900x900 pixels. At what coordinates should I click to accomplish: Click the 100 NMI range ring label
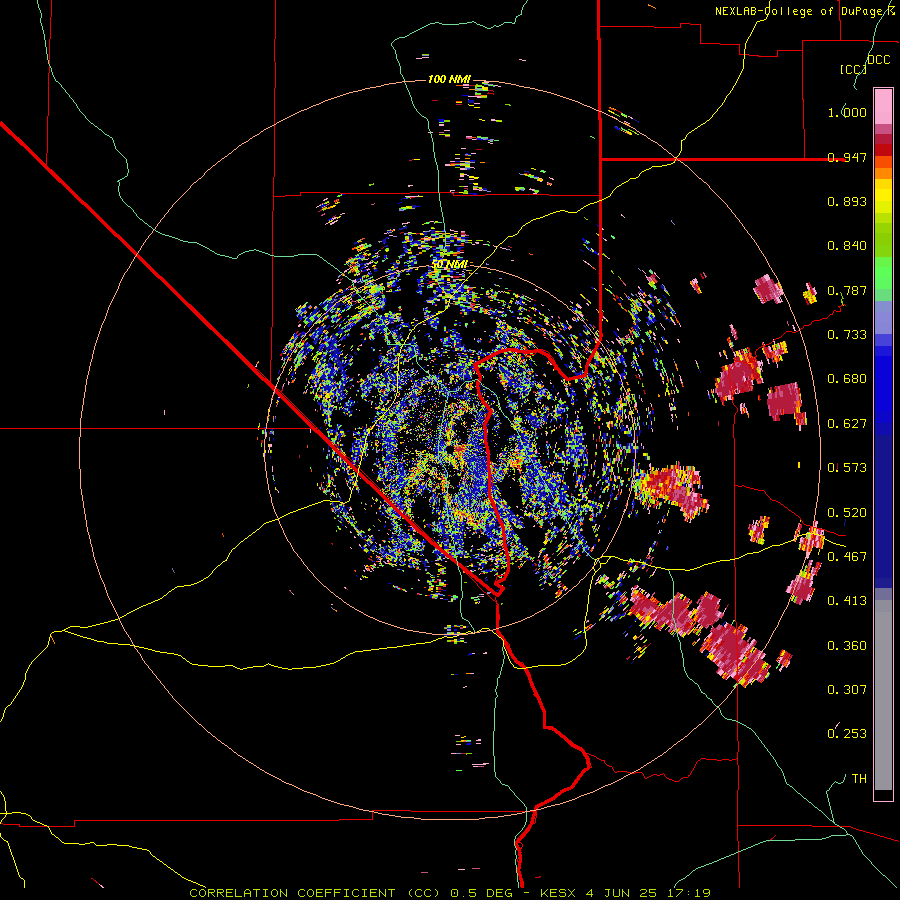pyautogui.click(x=449, y=79)
